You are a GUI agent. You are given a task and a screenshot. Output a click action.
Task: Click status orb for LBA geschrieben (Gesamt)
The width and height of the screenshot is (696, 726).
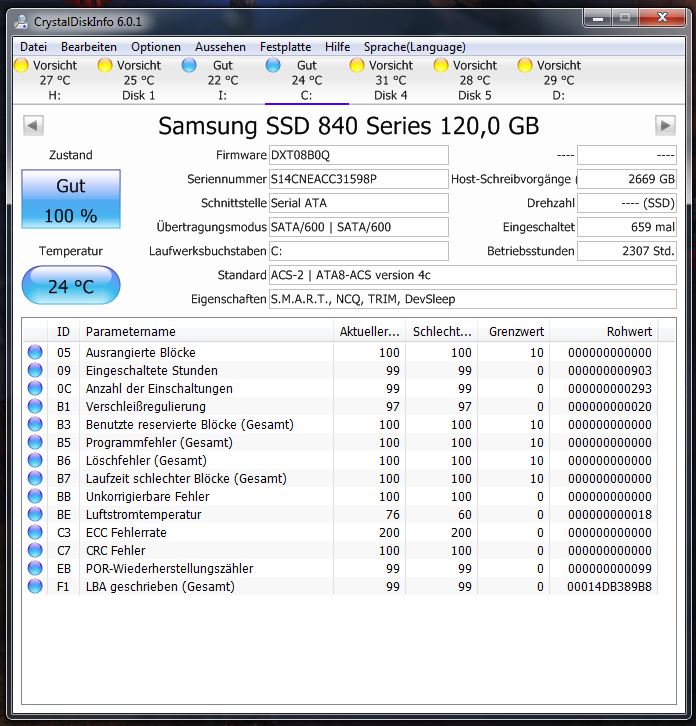pos(35,587)
